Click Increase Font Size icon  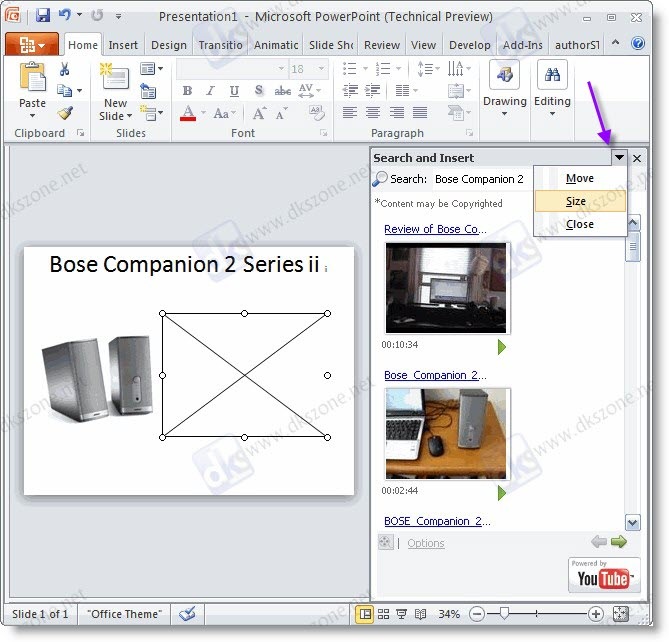click(259, 113)
